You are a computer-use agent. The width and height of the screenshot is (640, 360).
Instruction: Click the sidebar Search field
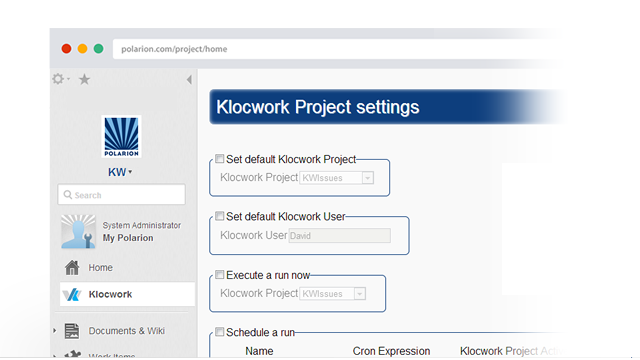pyautogui.click(x=122, y=195)
